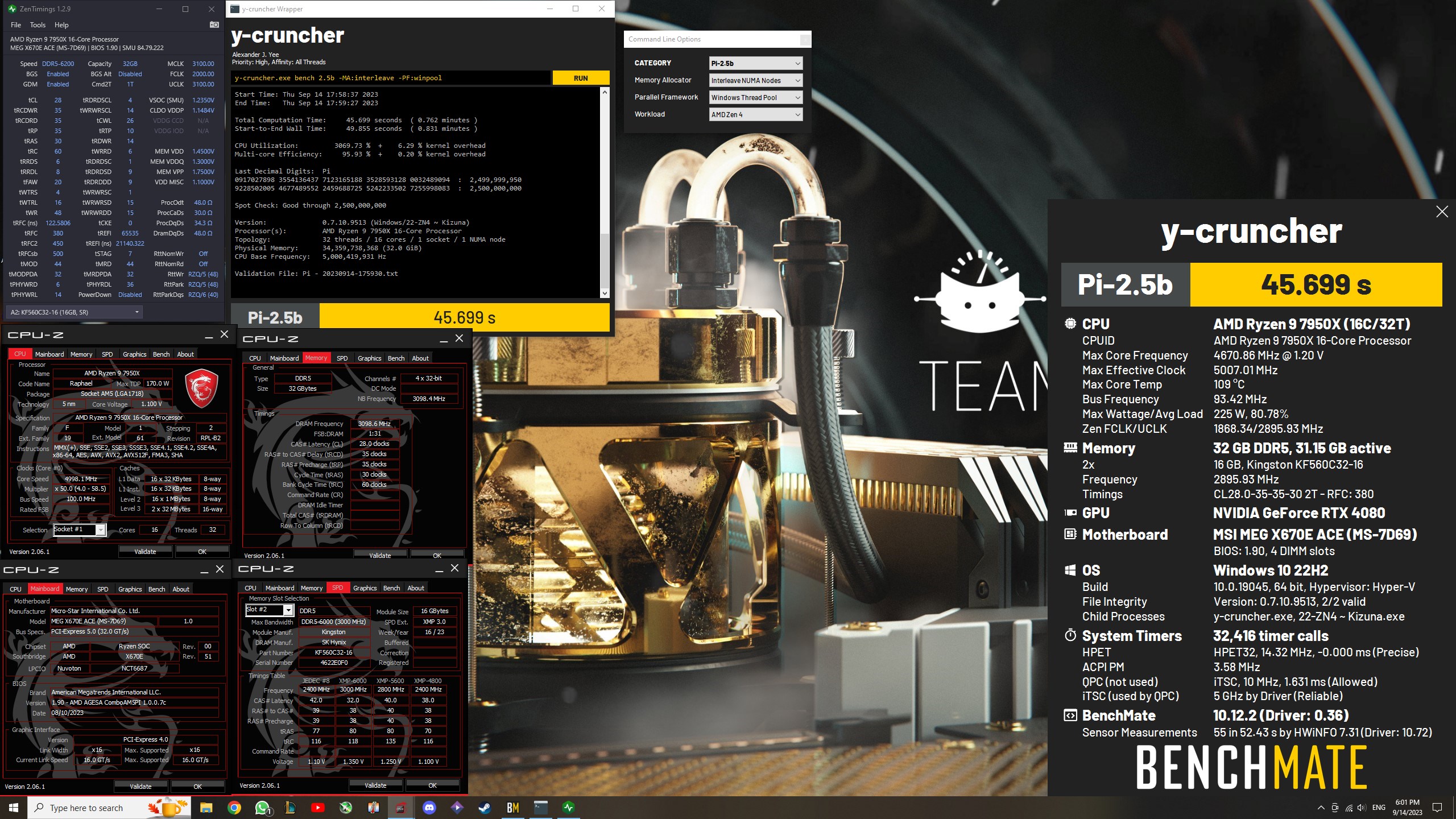Open the thermometer monitoring taskbar icon
The height and width of the screenshot is (819, 1456).
374,808
